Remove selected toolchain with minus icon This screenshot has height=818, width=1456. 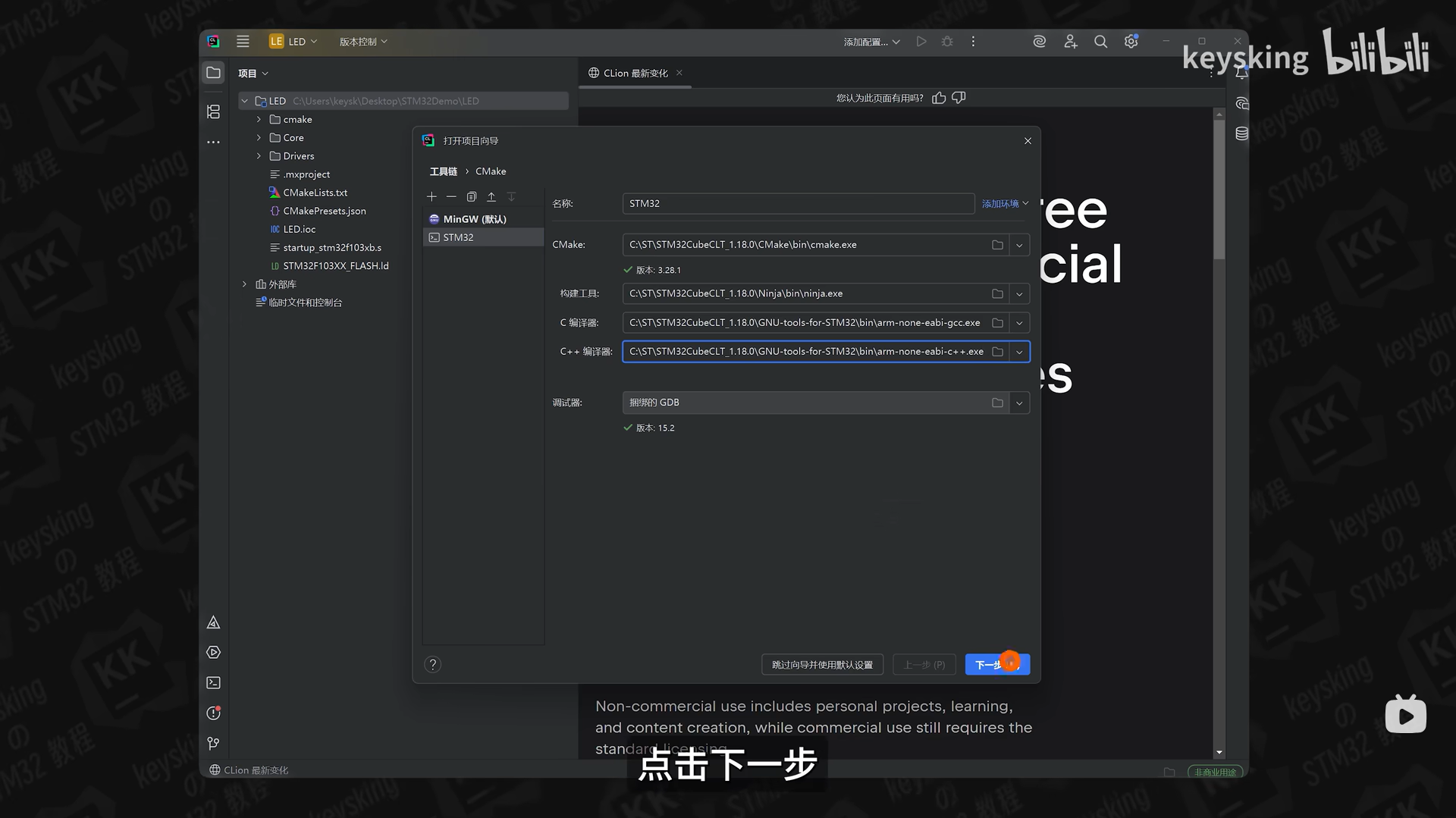coord(451,196)
